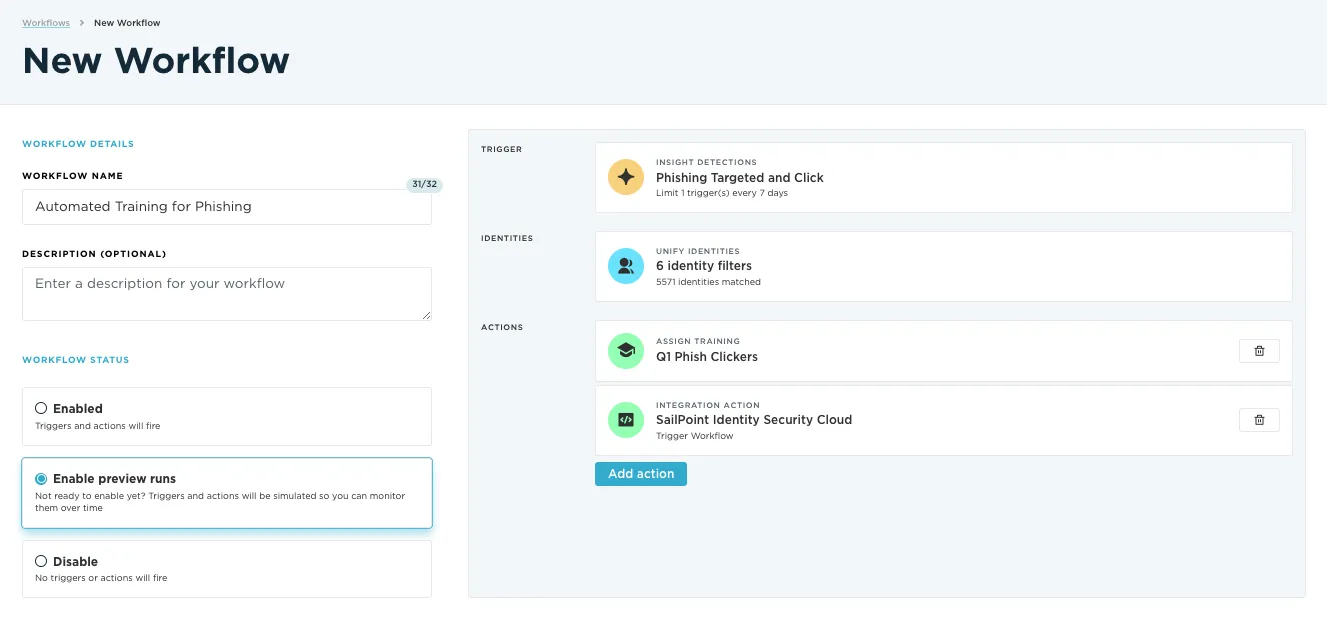Click the Unify Identities people icon

[625, 265]
